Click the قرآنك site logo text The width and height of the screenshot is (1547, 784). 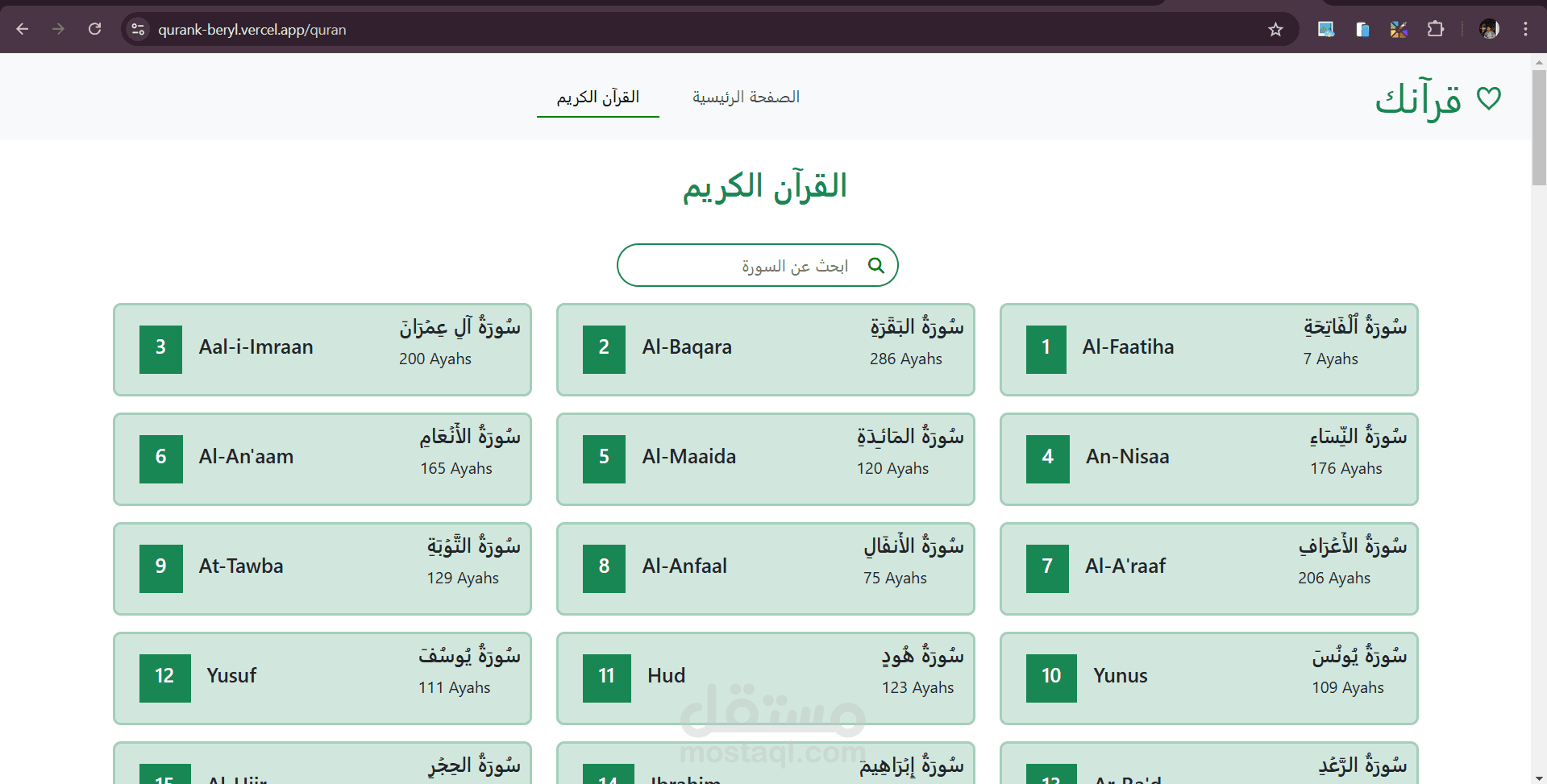tap(1418, 101)
